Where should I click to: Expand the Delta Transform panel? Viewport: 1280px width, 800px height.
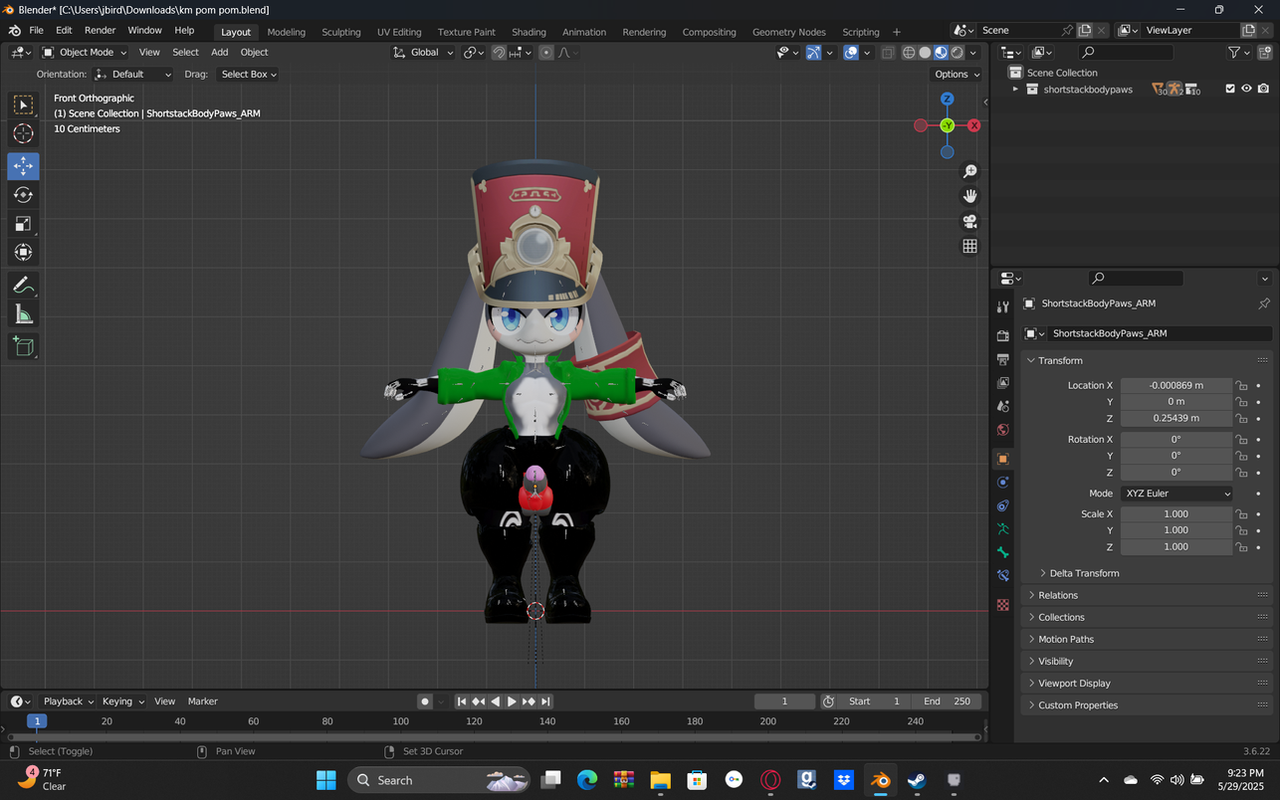tap(1084, 574)
